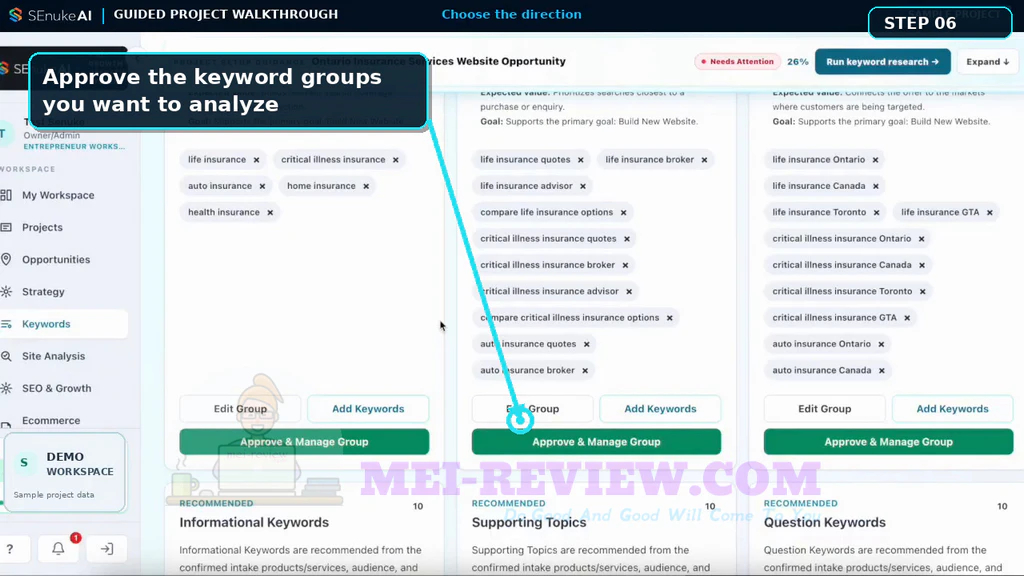Viewport: 1024px width, 576px height.
Task: Click the 26% progress indicator
Action: click(x=797, y=62)
